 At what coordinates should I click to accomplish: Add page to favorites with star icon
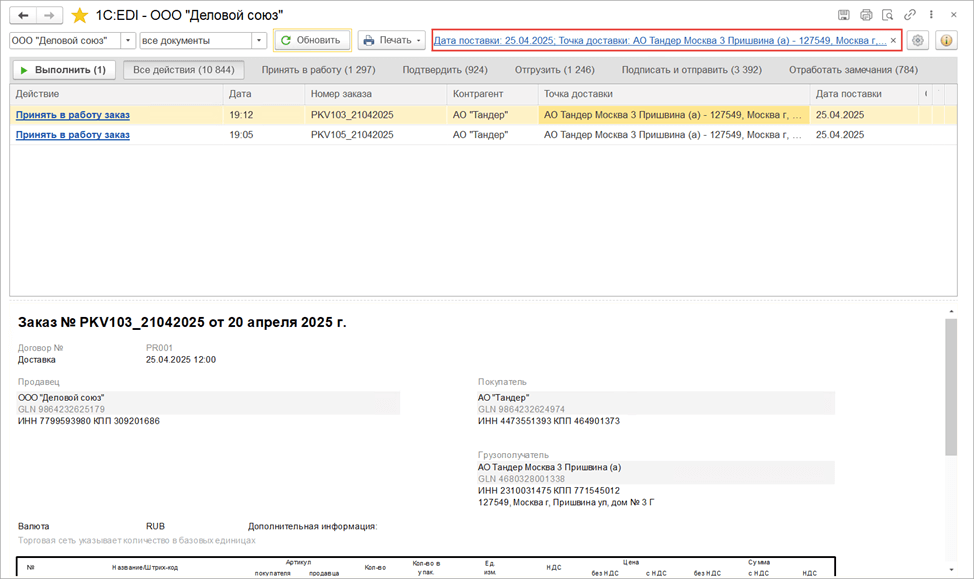79,15
